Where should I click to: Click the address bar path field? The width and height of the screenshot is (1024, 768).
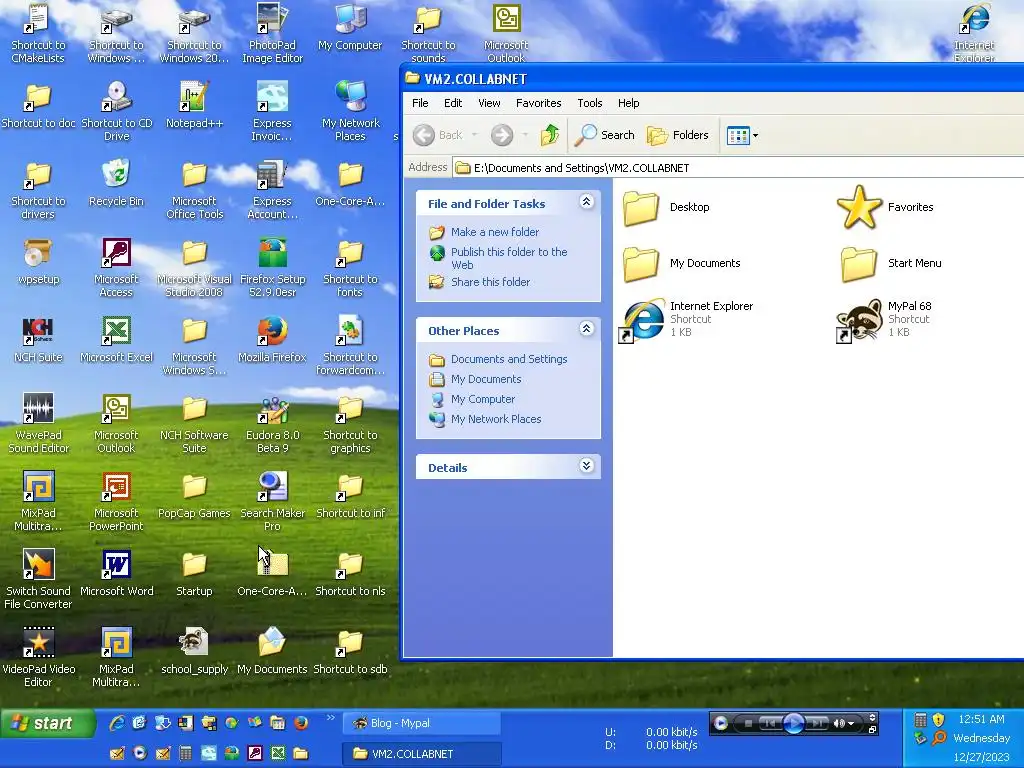(738, 168)
